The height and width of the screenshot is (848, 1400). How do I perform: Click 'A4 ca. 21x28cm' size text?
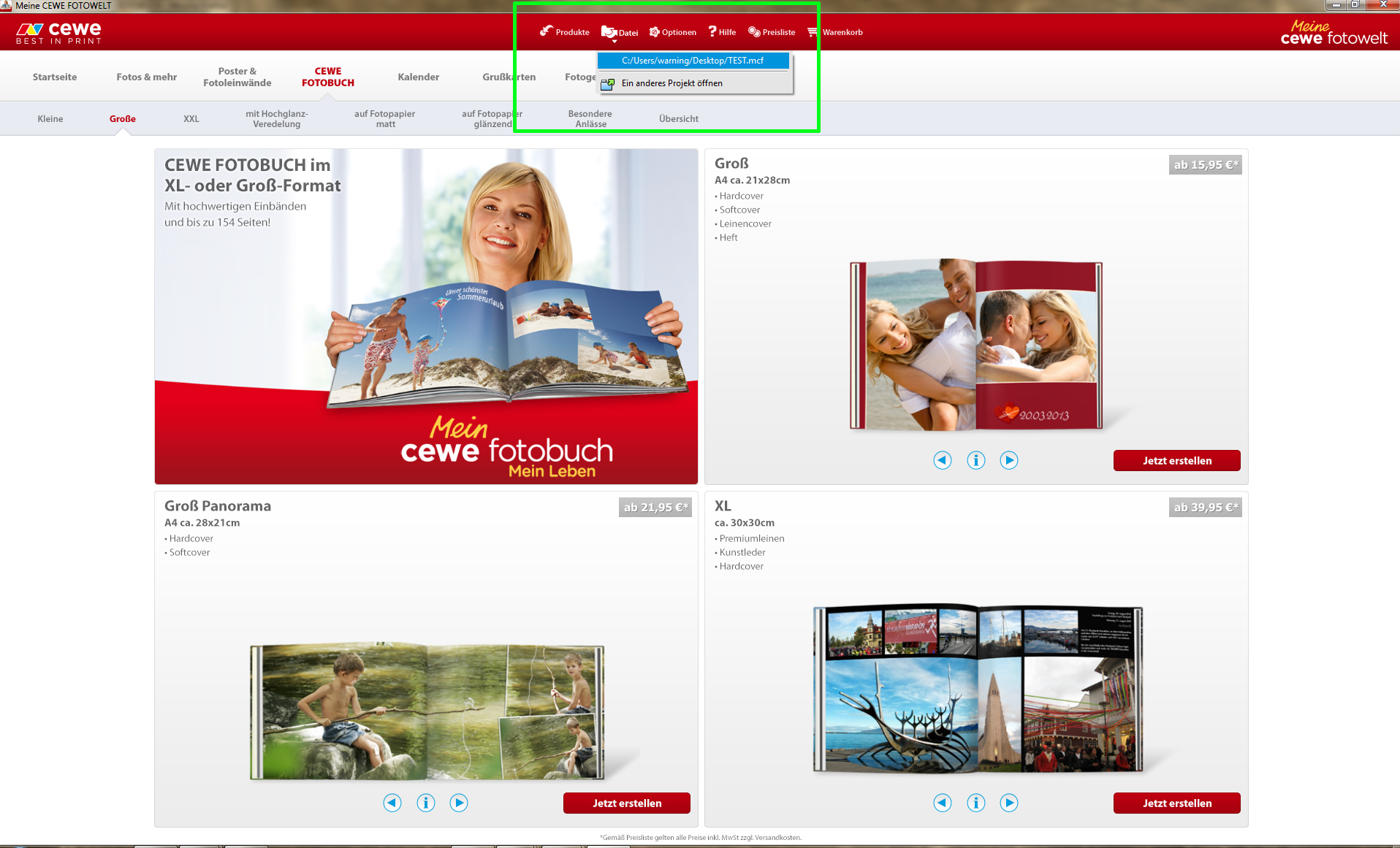point(752,180)
